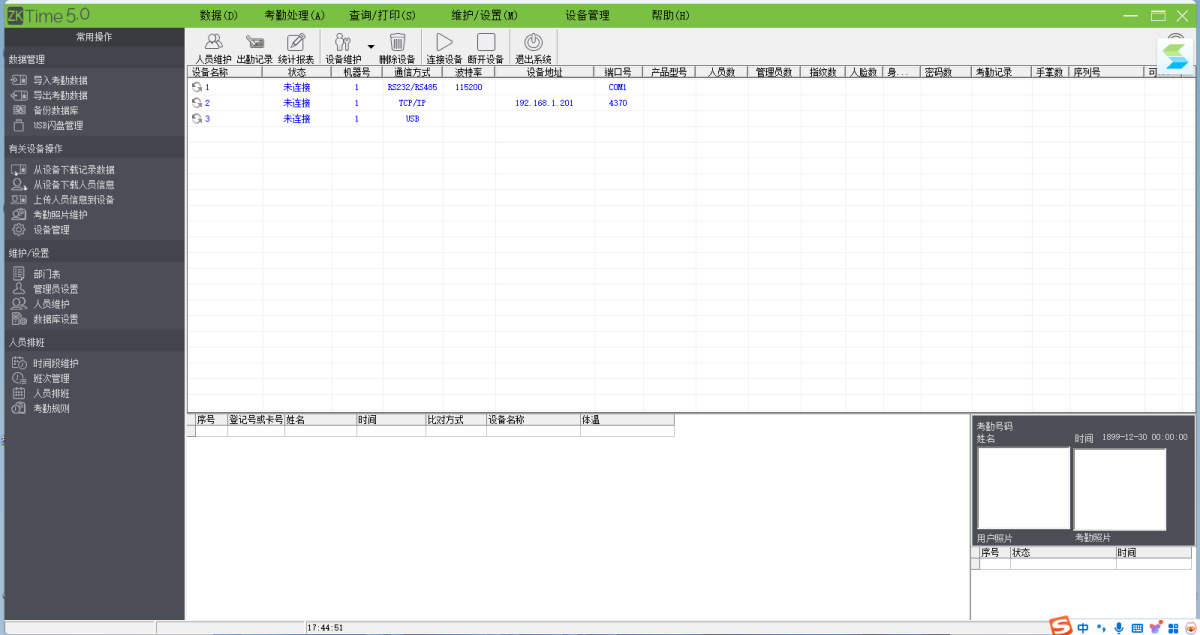This screenshot has width=1200, height=635.
Task: Open 考勤规则 in the 人员排班 section
Action: [52, 409]
